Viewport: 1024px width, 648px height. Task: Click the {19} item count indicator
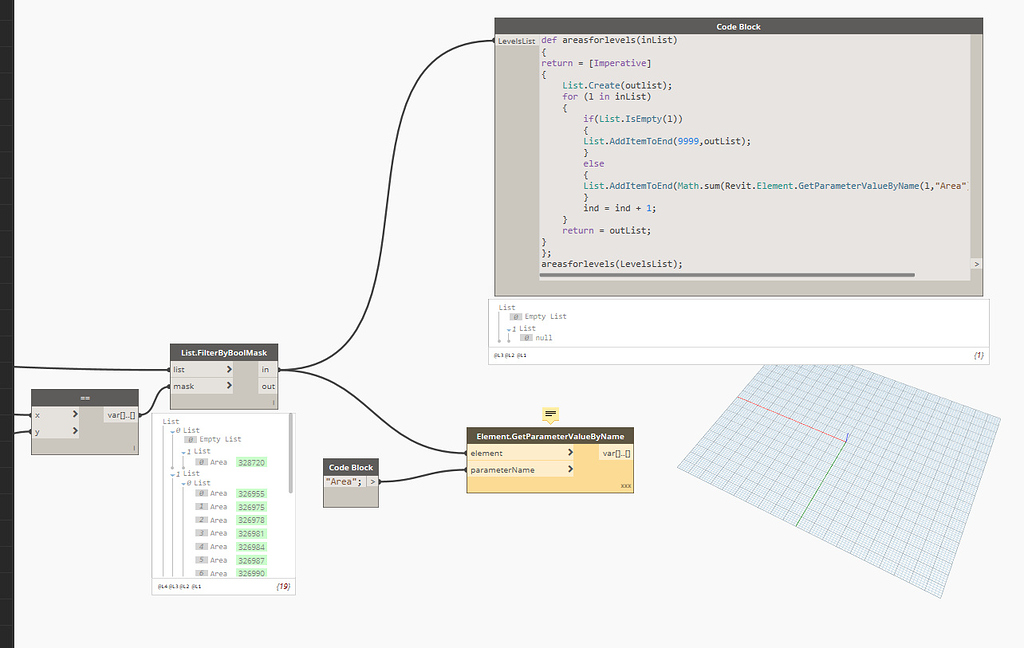284,584
